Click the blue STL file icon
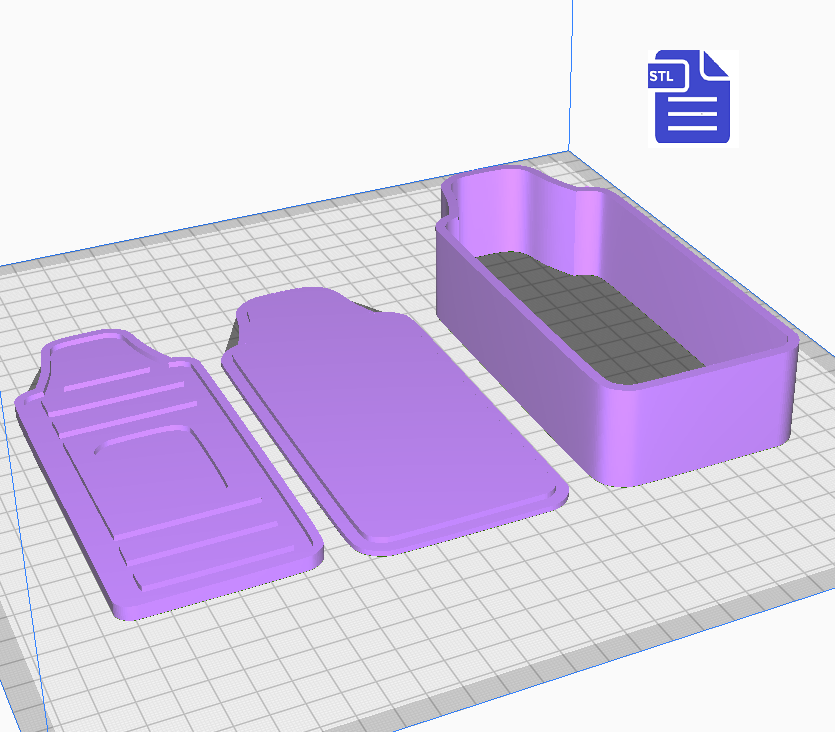Image resolution: width=835 pixels, height=732 pixels. pyautogui.click(x=691, y=96)
